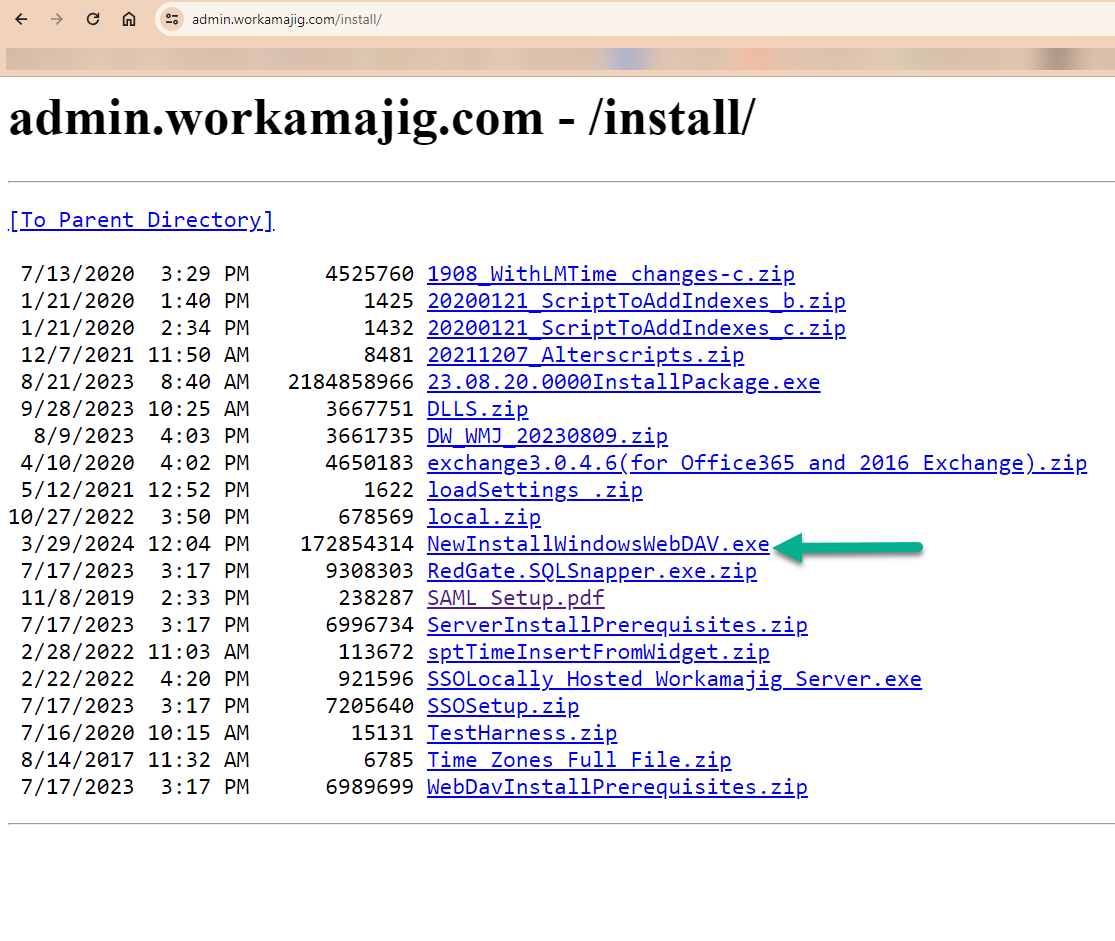Download TestHarness.zip file
Image resolution: width=1115 pixels, height=941 pixels.
click(x=522, y=734)
